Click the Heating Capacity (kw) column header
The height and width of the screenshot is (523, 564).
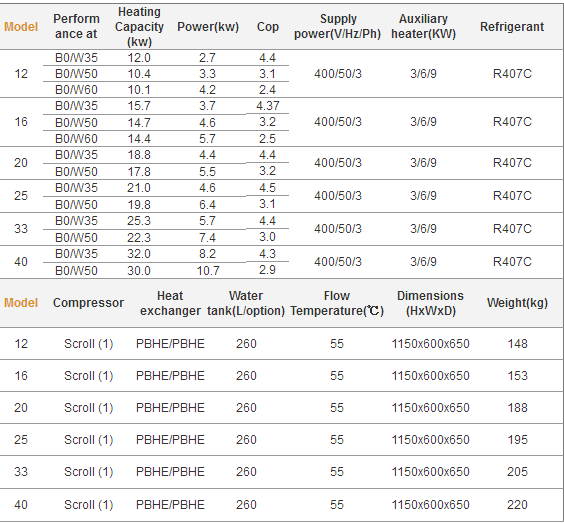139,27
